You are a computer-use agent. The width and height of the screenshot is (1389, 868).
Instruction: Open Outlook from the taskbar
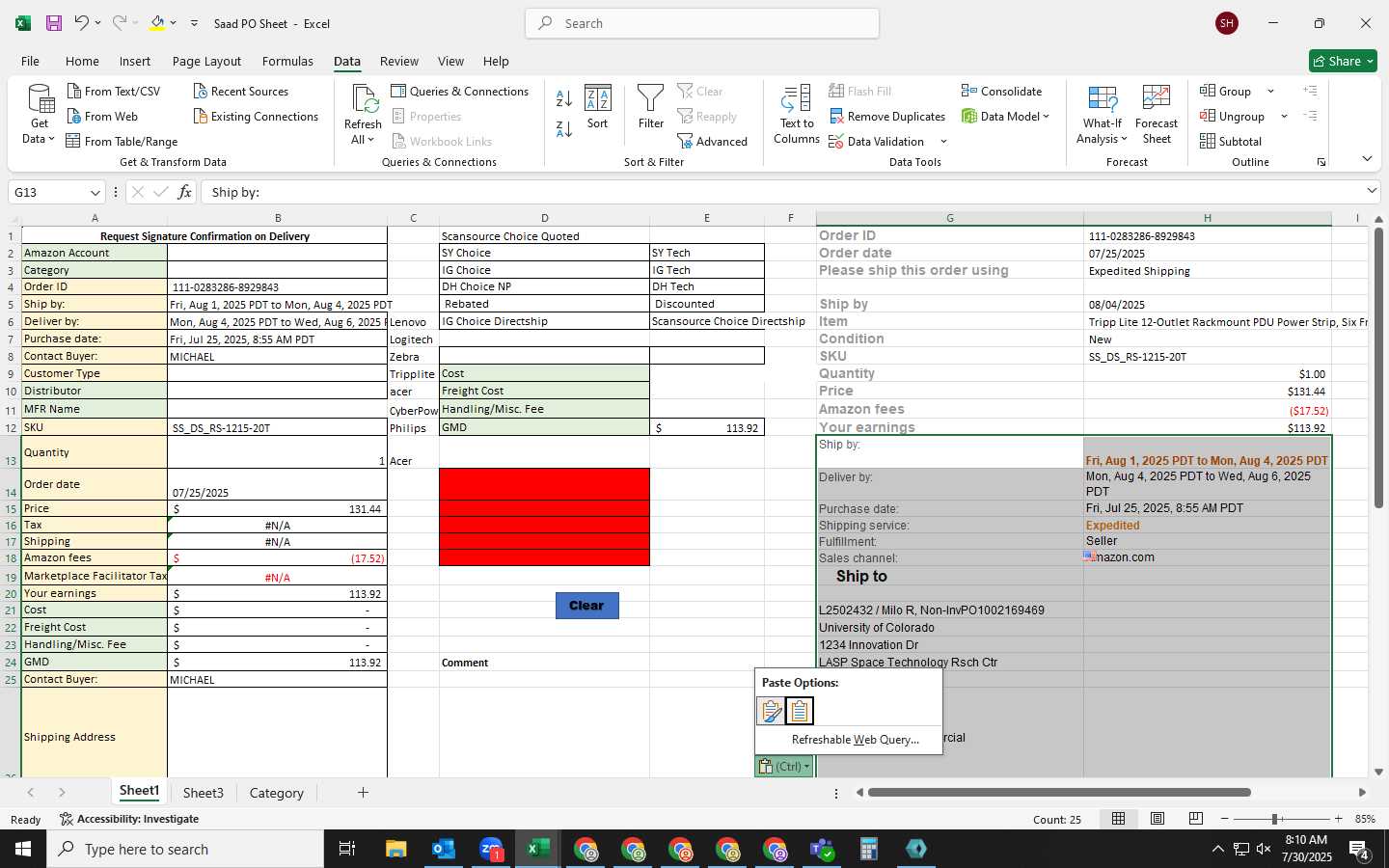444,849
